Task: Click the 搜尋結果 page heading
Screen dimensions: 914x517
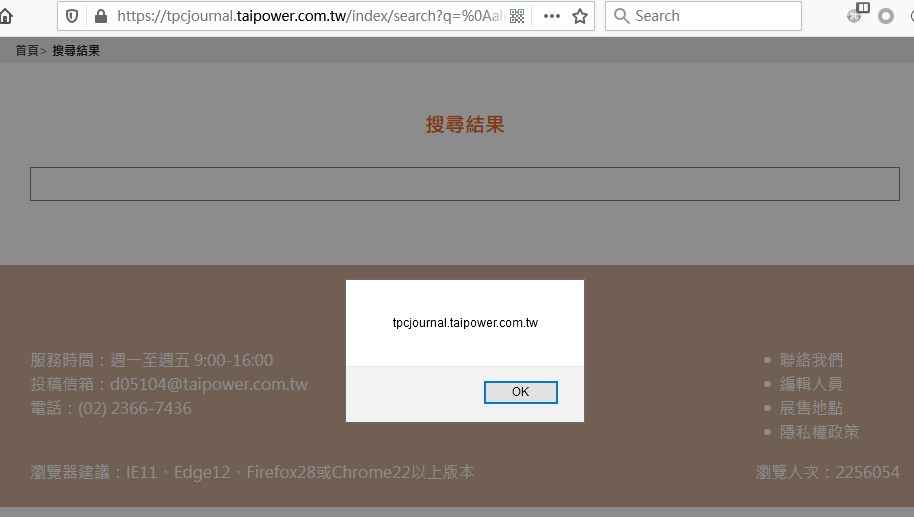Action: (x=465, y=124)
